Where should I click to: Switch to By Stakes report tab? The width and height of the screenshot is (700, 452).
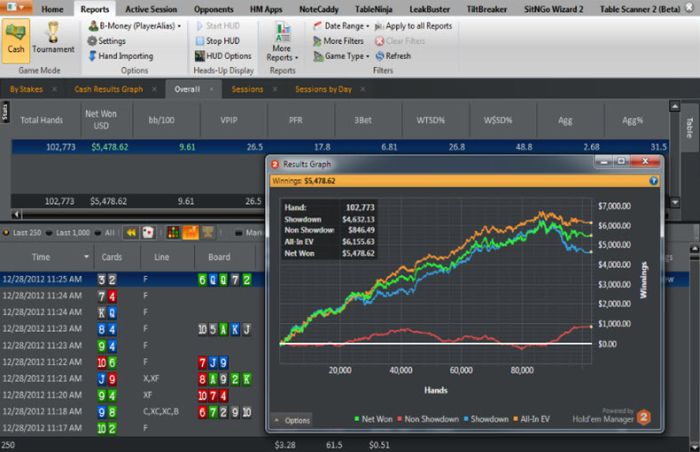[x=26, y=89]
